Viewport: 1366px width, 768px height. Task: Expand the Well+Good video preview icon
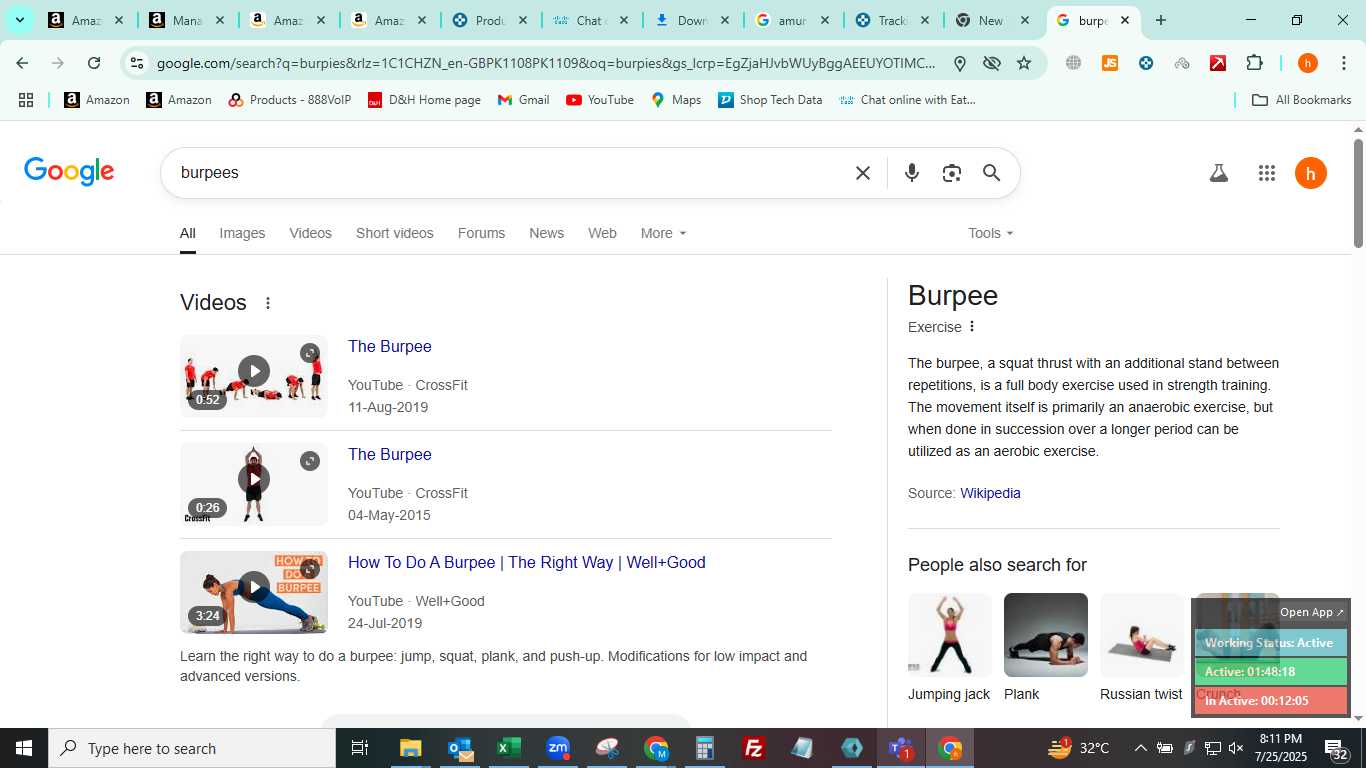(310, 569)
